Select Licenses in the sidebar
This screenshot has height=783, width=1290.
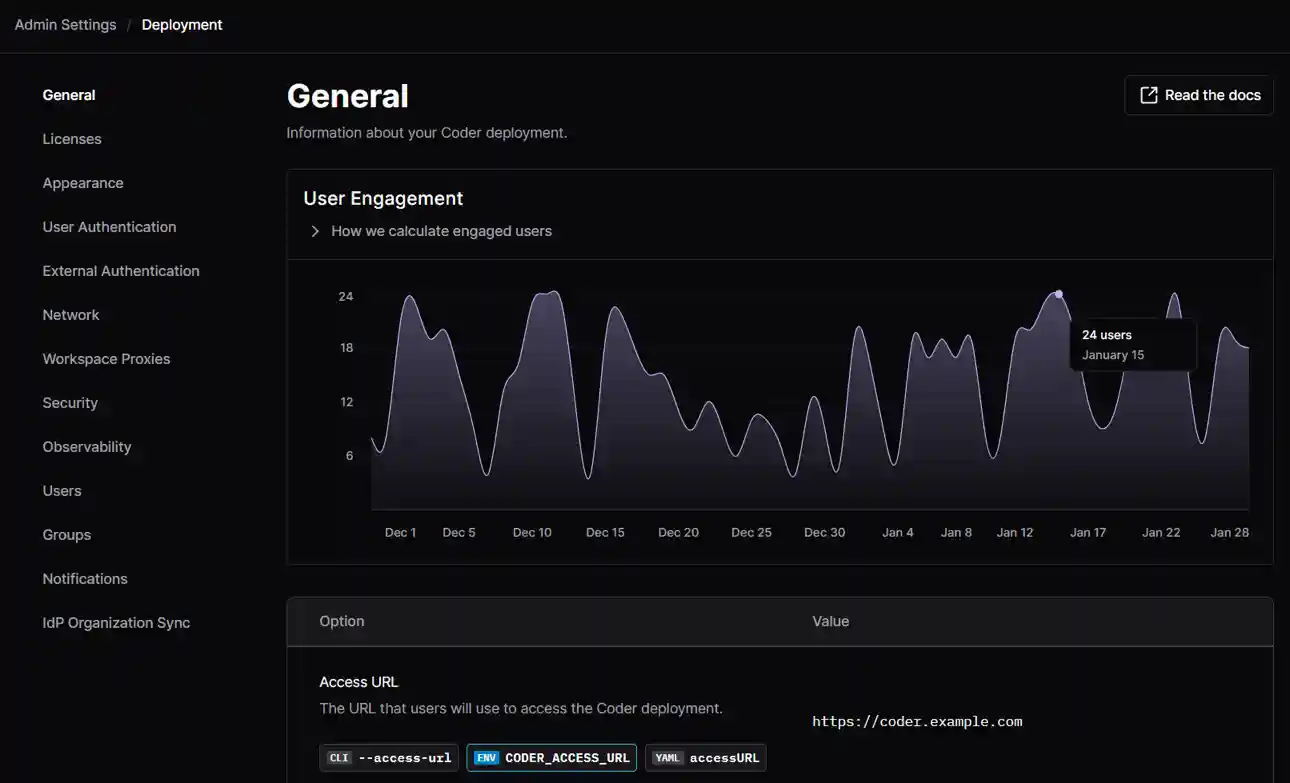[x=72, y=138]
